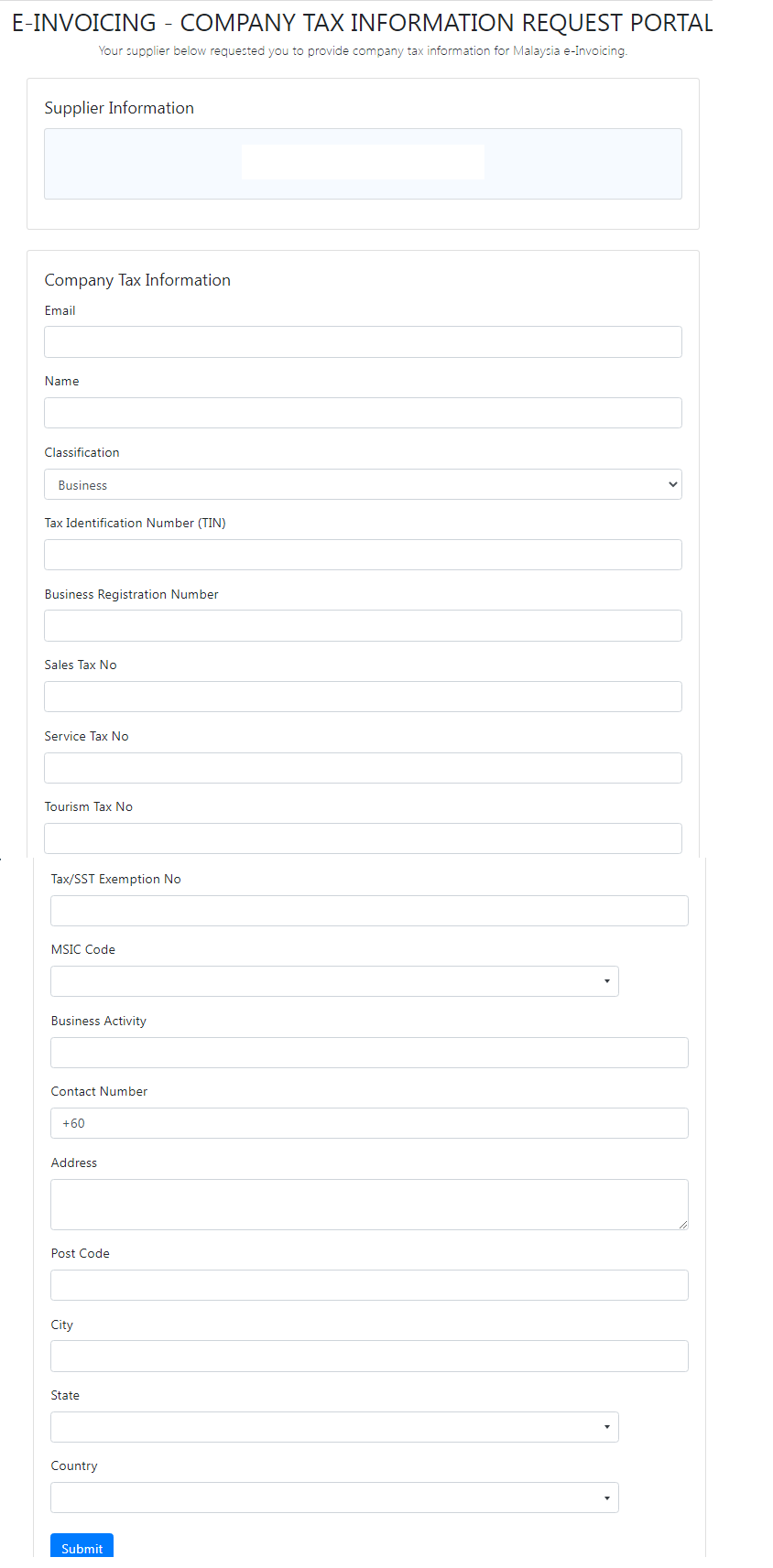The image size is (773, 1568).
Task: Focus the Contact Number field with +60
Action: 369,1123
